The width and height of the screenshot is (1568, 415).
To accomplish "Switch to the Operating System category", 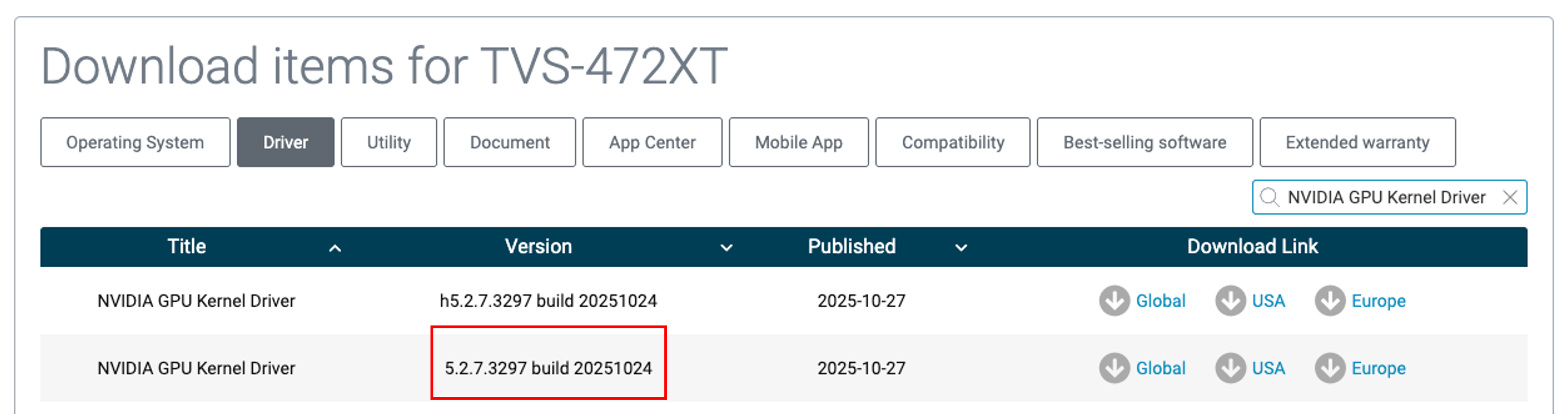I will 135,142.
